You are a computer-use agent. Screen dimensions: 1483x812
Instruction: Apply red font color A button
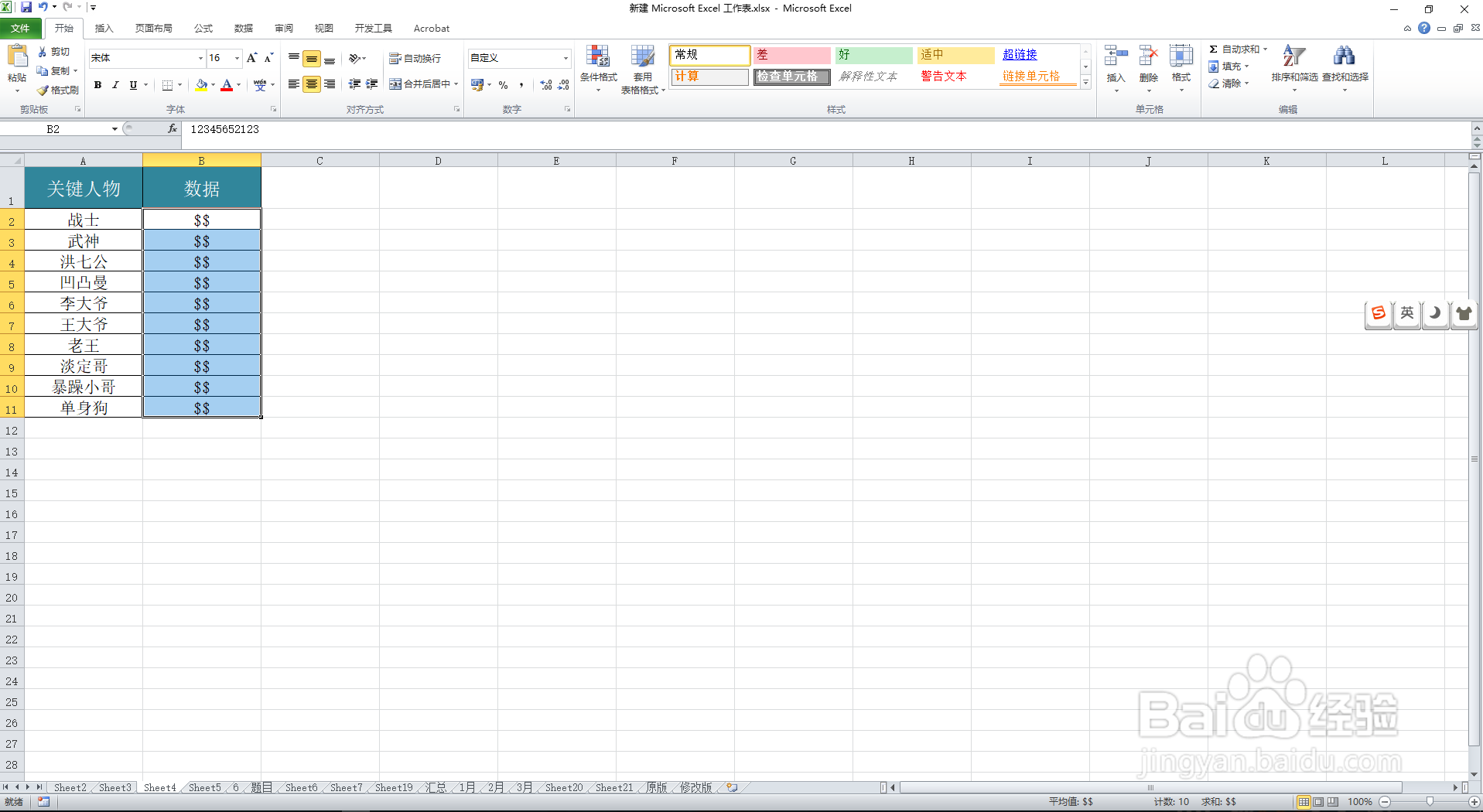(227, 85)
